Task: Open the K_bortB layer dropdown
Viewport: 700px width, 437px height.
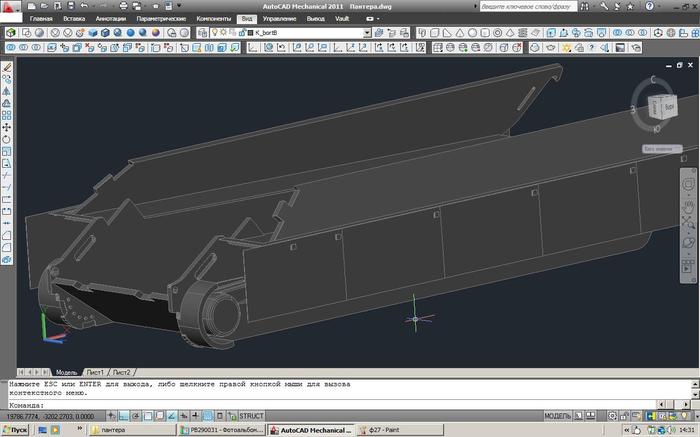Action: [x=366, y=32]
